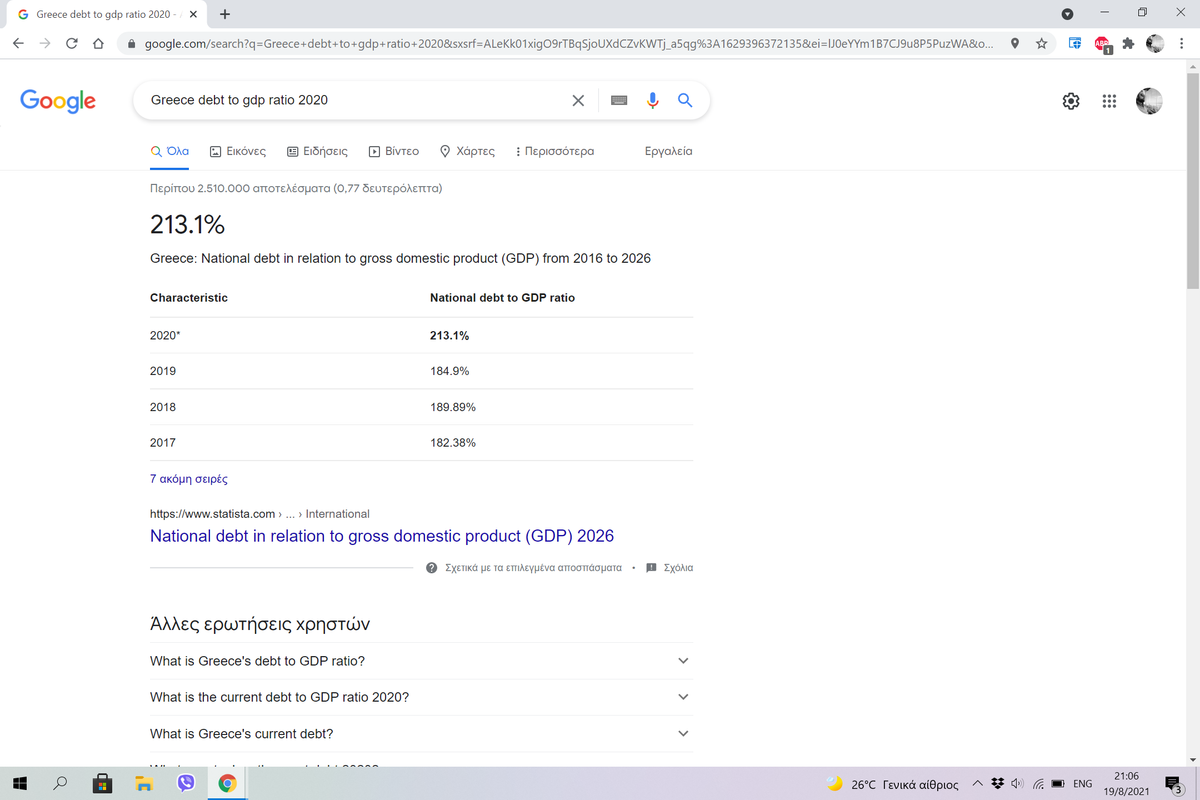Switch to the Εικόνες results tab
Screen dimensions: 1200x800
pyautogui.click(x=238, y=152)
